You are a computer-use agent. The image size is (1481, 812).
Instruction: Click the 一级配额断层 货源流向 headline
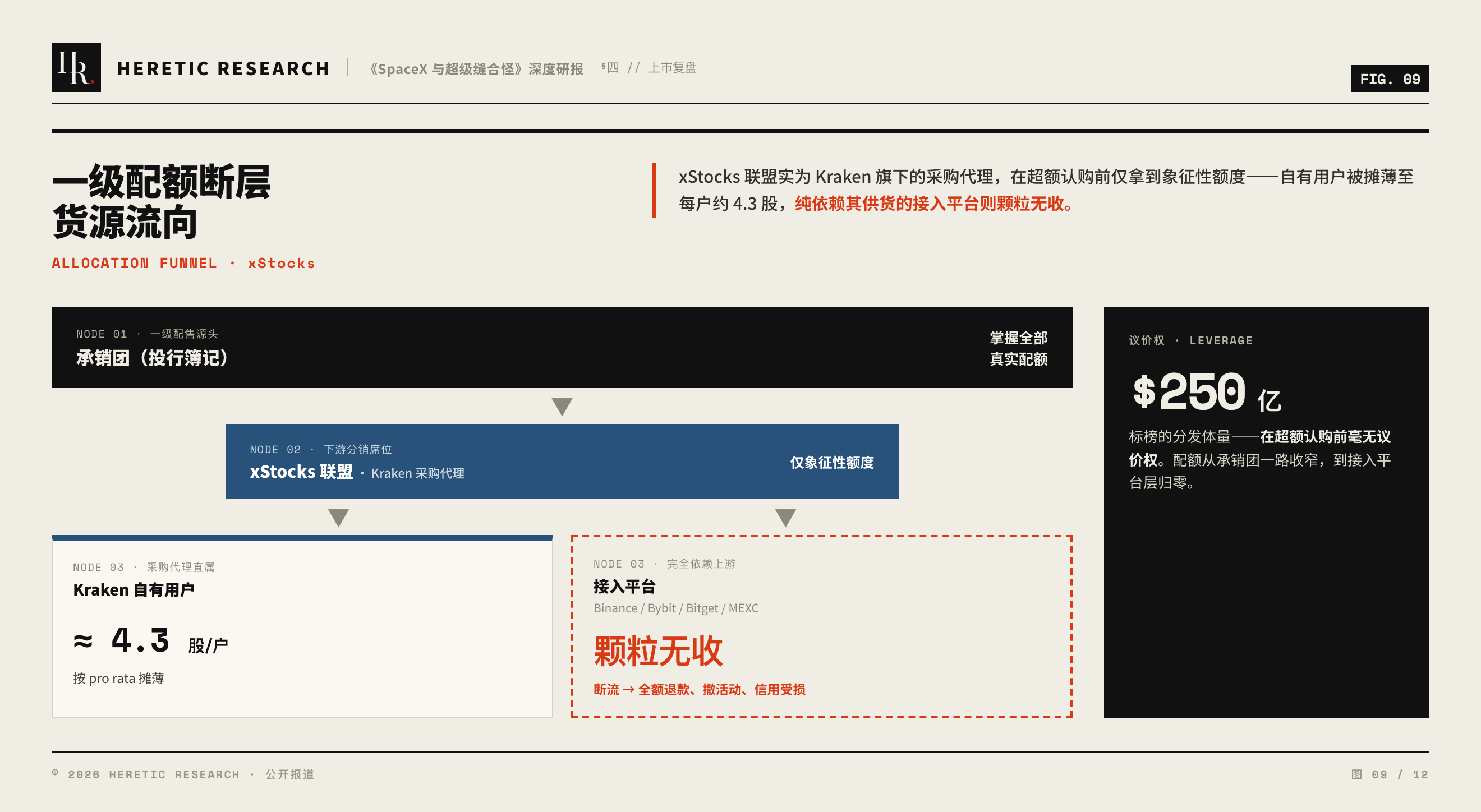click(161, 201)
